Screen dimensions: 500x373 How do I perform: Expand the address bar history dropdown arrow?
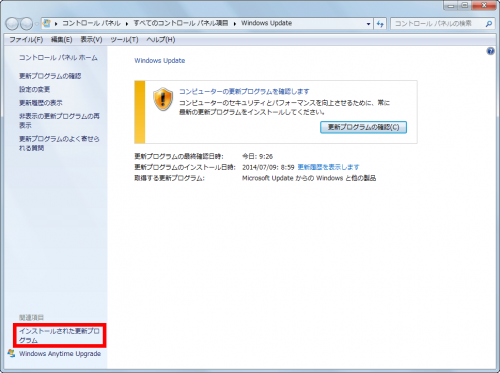(x=368, y=24)
